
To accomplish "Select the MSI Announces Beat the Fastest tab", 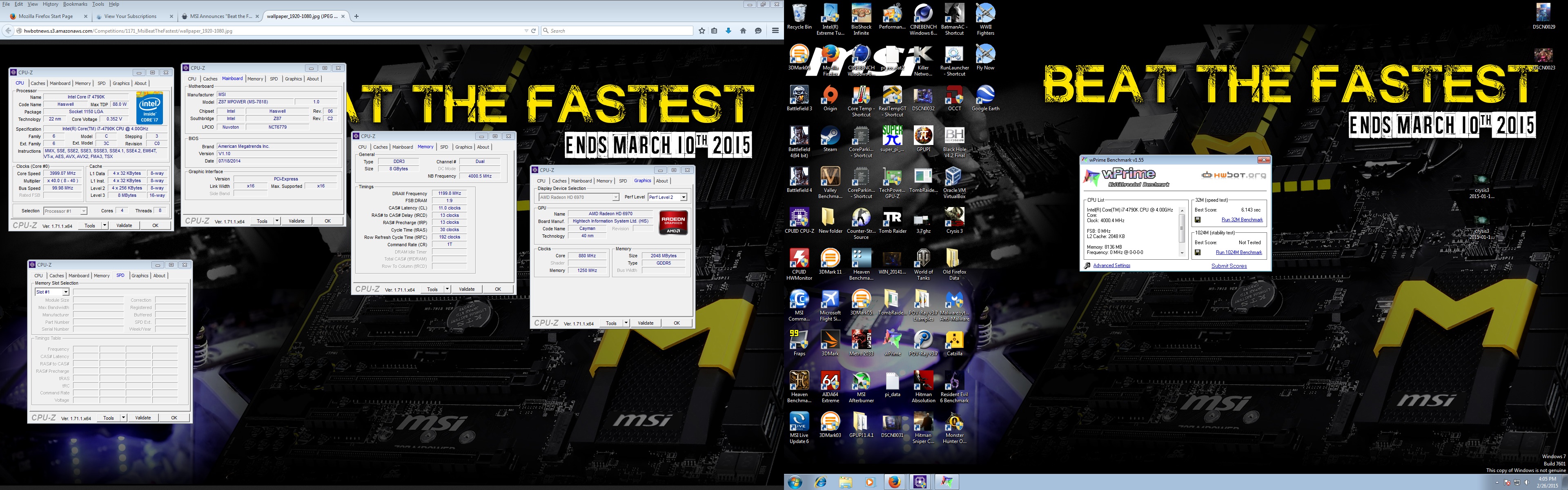I will (220, 16).
